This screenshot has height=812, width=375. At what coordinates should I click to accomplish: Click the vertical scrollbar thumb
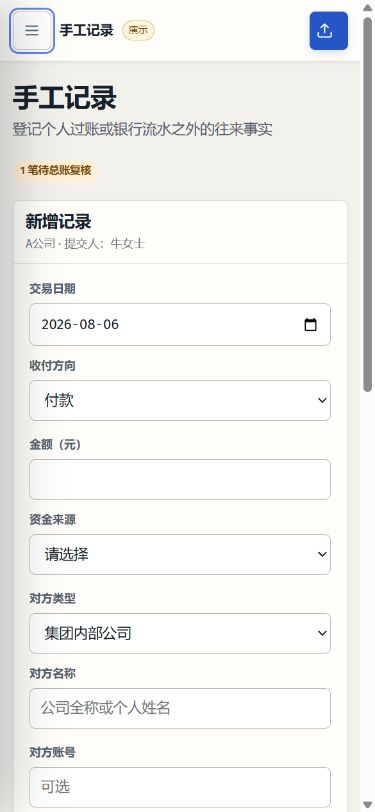click(368, 205)
